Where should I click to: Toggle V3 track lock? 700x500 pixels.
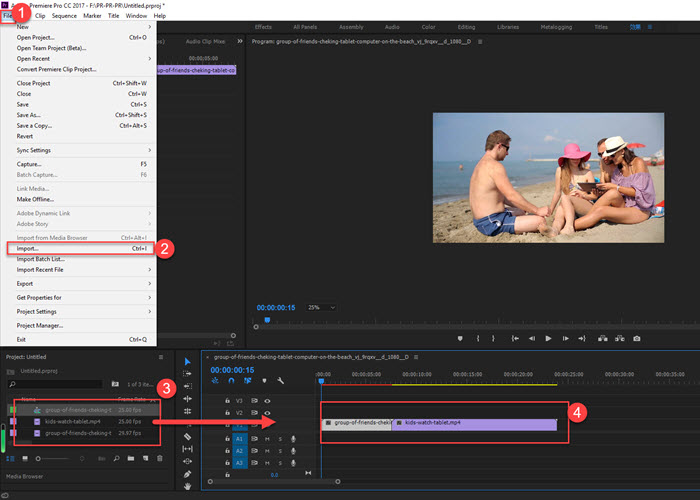point(227,401)
